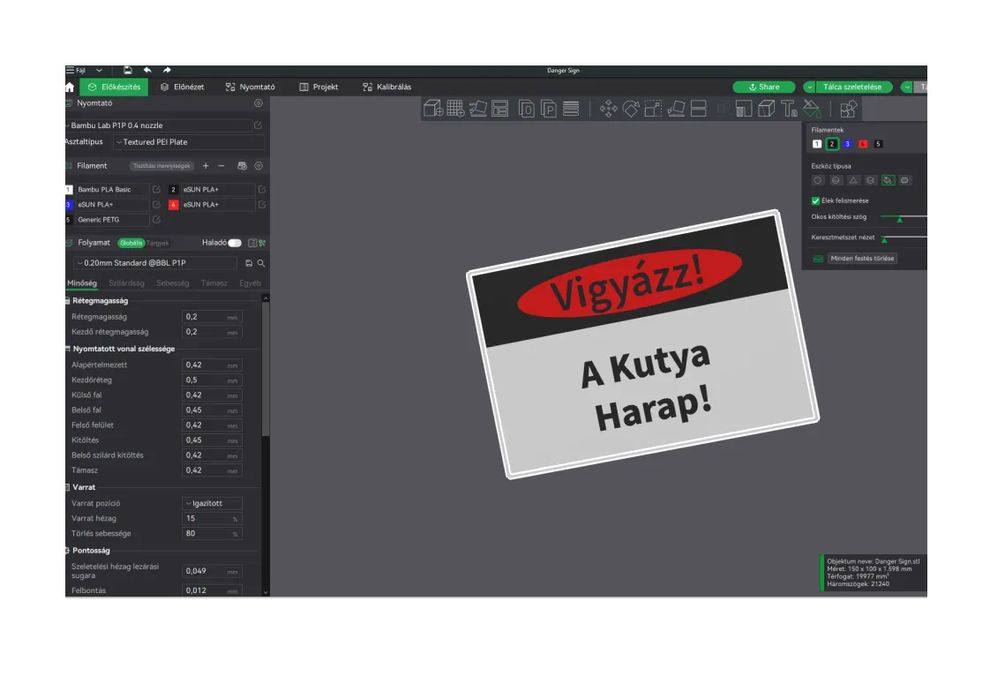
Task: Adjust the Okos kitöltési szög slider
Action: tap(904, 217)
